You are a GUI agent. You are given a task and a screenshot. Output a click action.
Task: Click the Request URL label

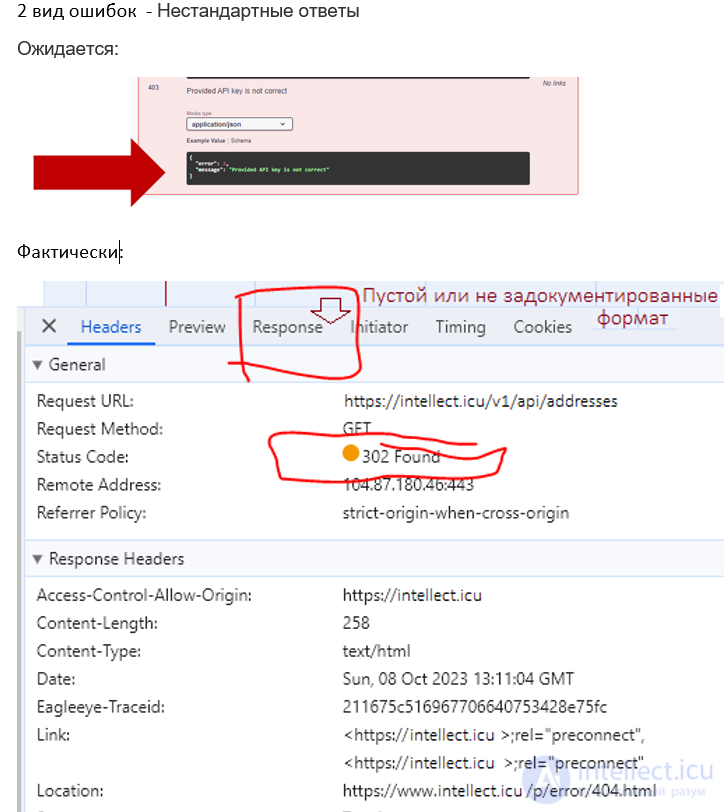tap(85, 401)
